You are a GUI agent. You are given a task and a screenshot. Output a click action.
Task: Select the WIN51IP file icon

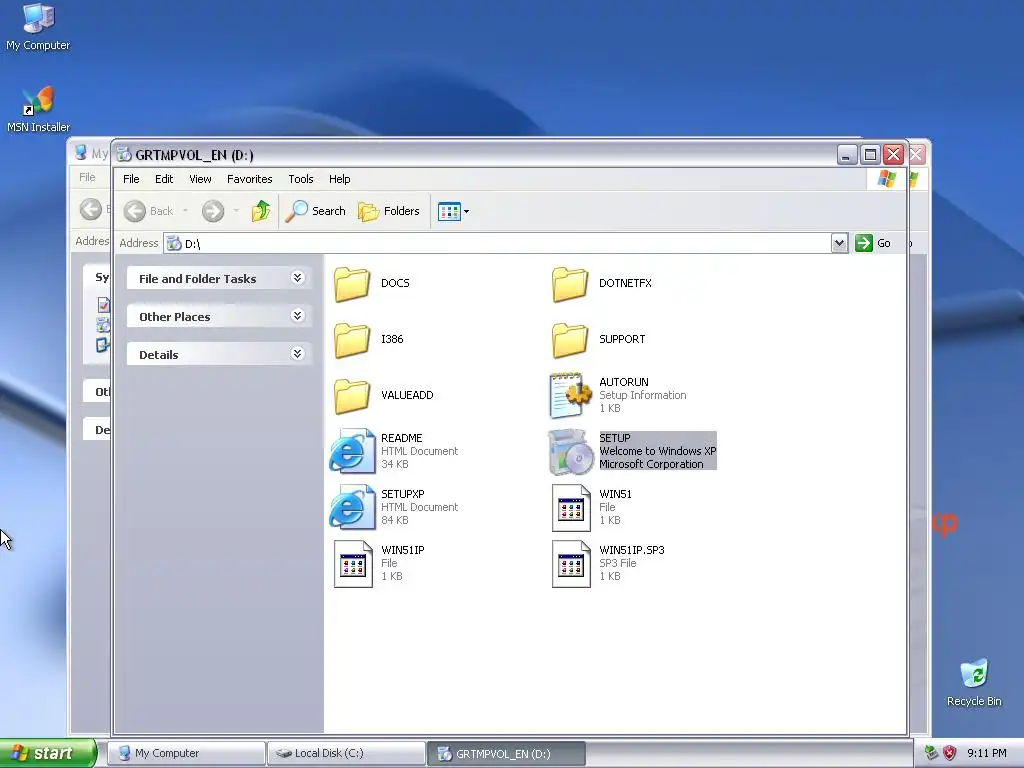pyautogui.click(x=353, y=564)
